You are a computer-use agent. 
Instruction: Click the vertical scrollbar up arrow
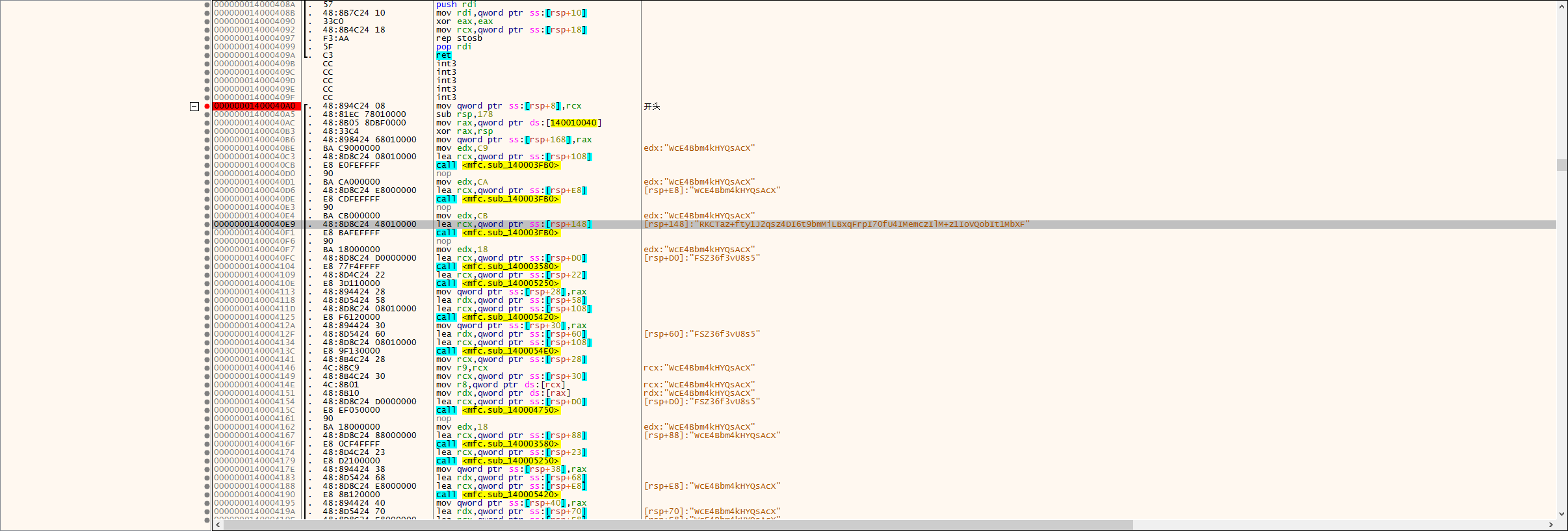tap(1561, 6)
